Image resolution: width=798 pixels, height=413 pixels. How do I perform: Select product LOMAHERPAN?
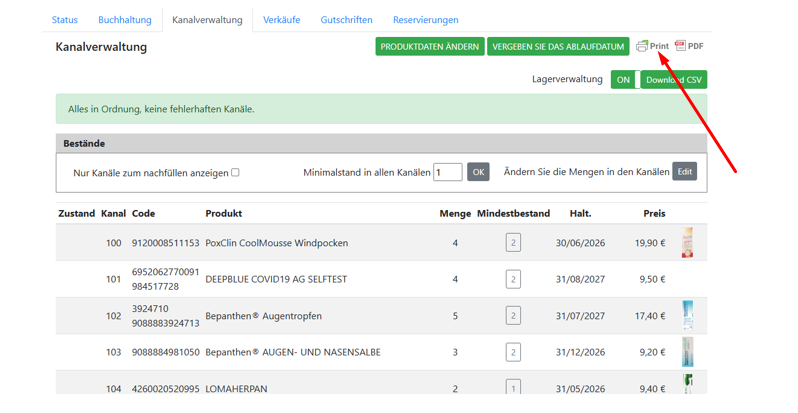point(236,389)
